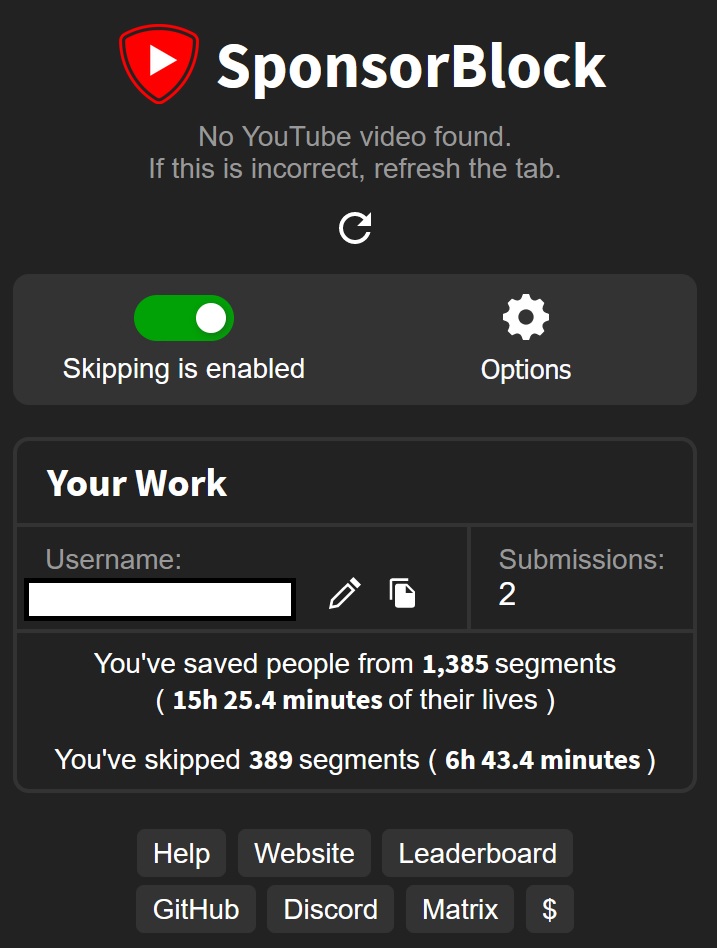Copy user ID with the copy icon

point(403,592)
